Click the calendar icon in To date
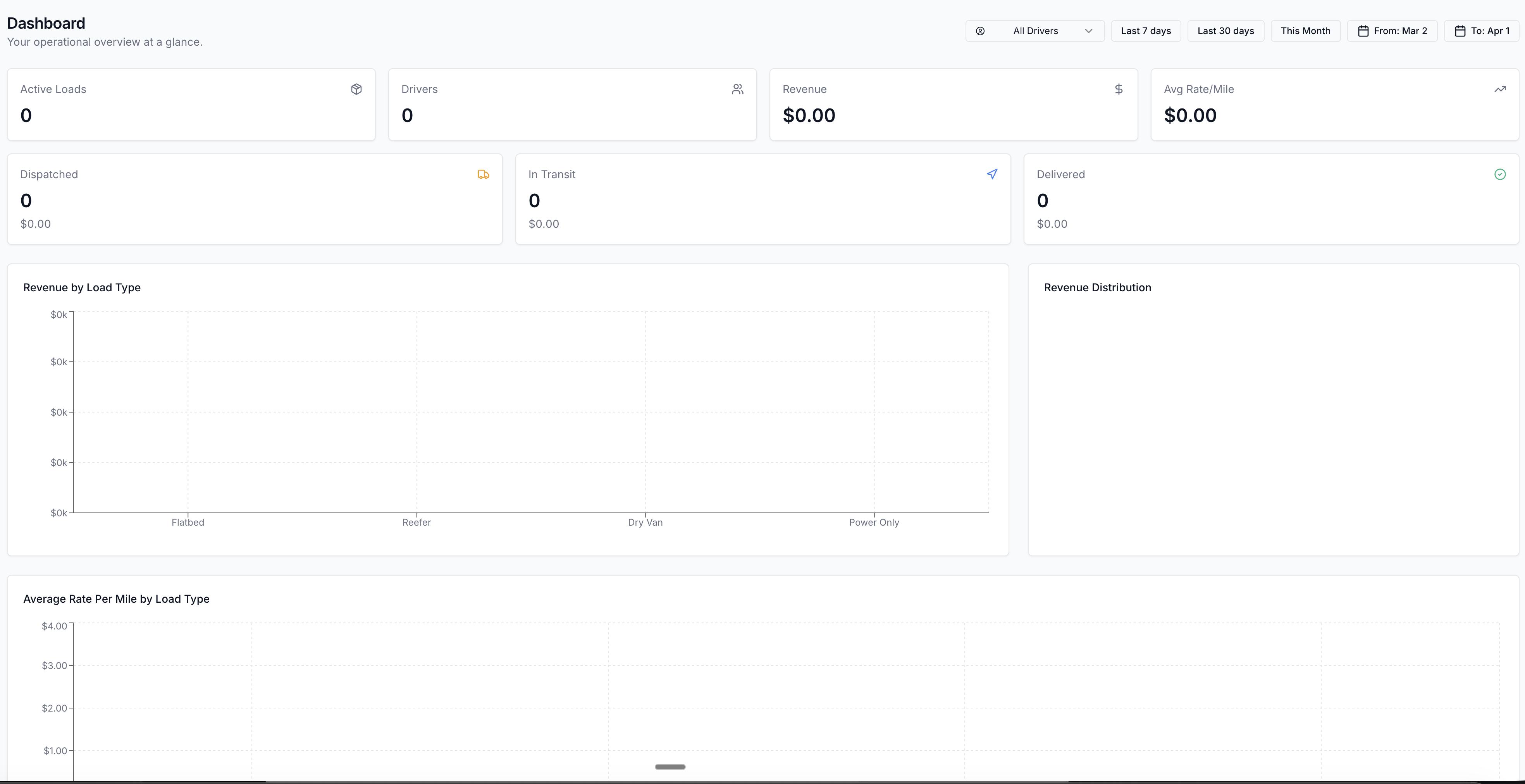 [x=1460, y=31]
